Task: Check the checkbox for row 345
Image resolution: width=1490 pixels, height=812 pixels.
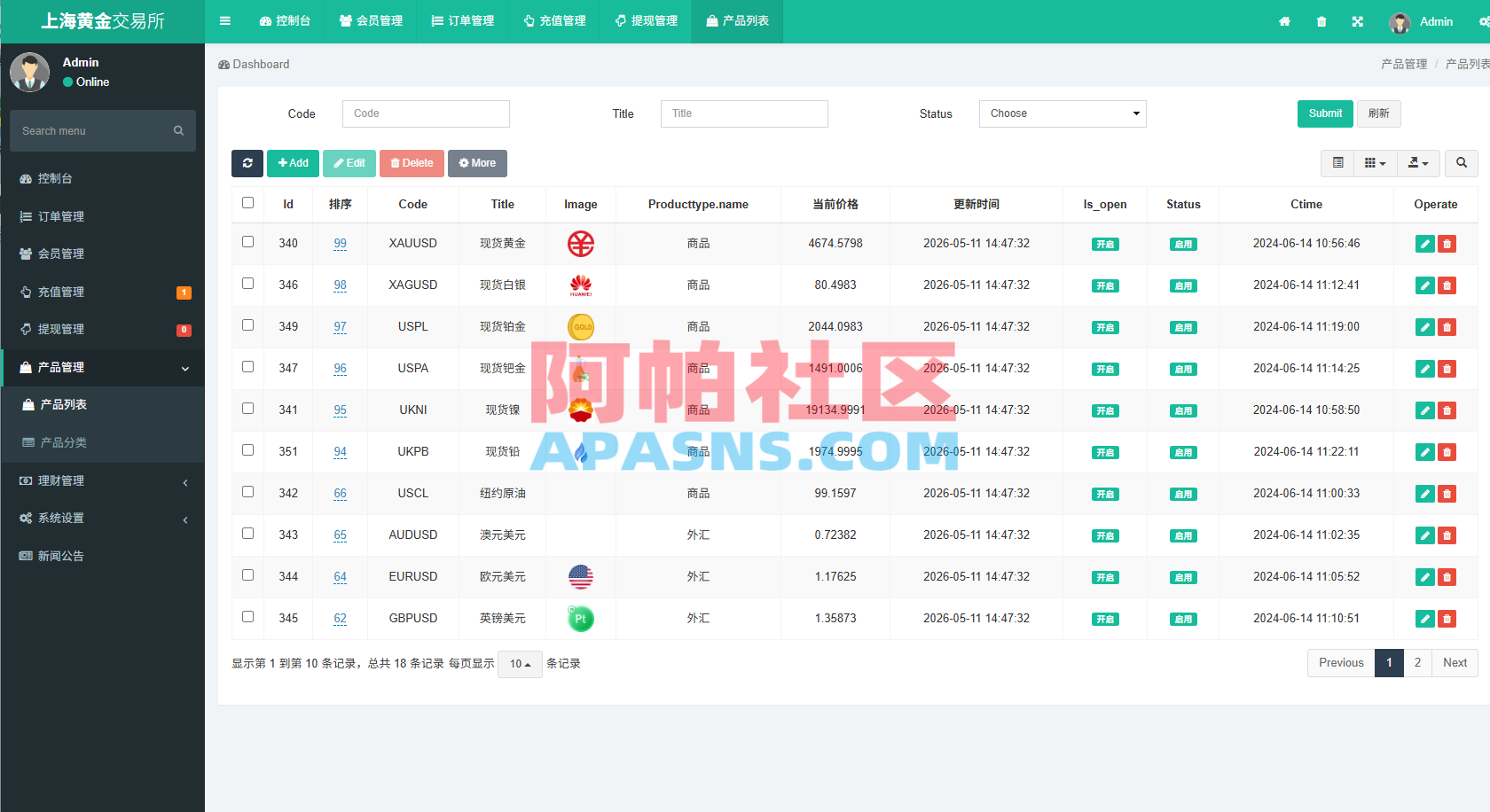Action: point(248,617)
